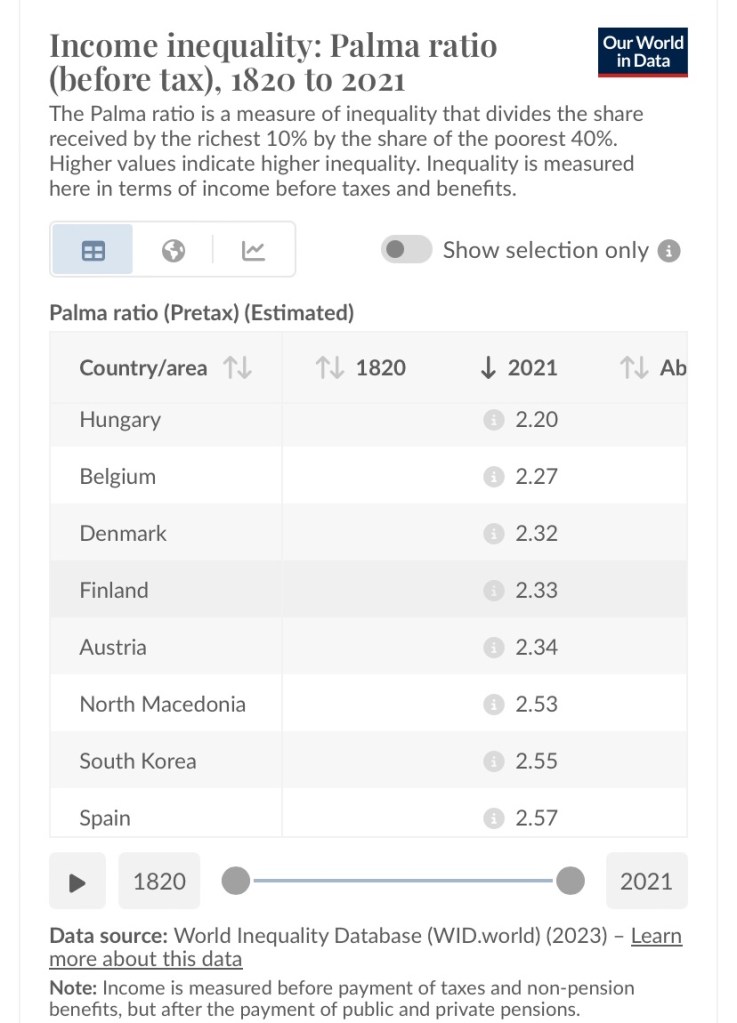Screen dimensions: 737x1023
Task: Click the right handle of the year slider
Action: coord(570,881)
